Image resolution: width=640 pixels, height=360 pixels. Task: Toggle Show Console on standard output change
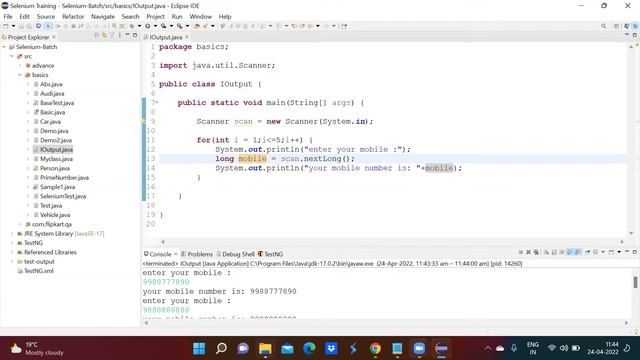pyautogui.click(x=570, y=252)
